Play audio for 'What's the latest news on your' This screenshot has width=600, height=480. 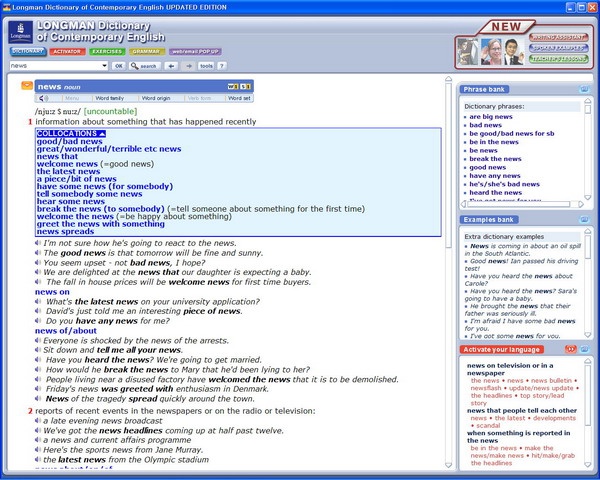click(38, 301)
